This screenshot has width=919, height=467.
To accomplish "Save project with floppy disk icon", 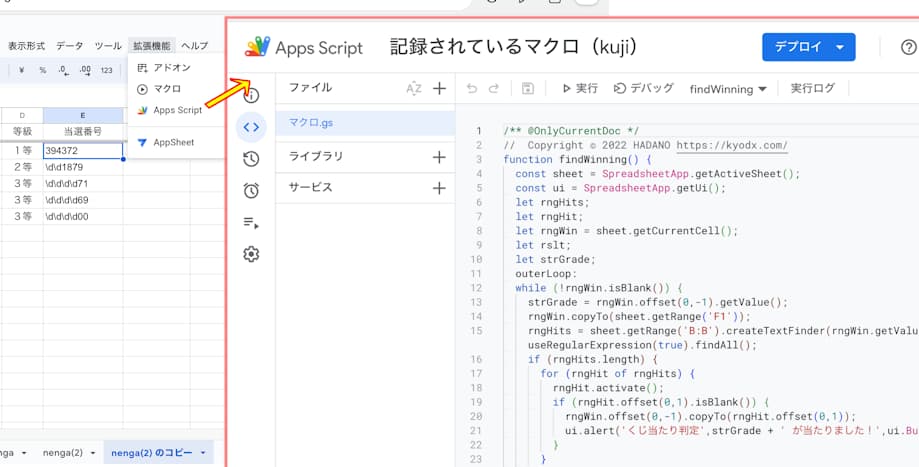I will (527, 88).
